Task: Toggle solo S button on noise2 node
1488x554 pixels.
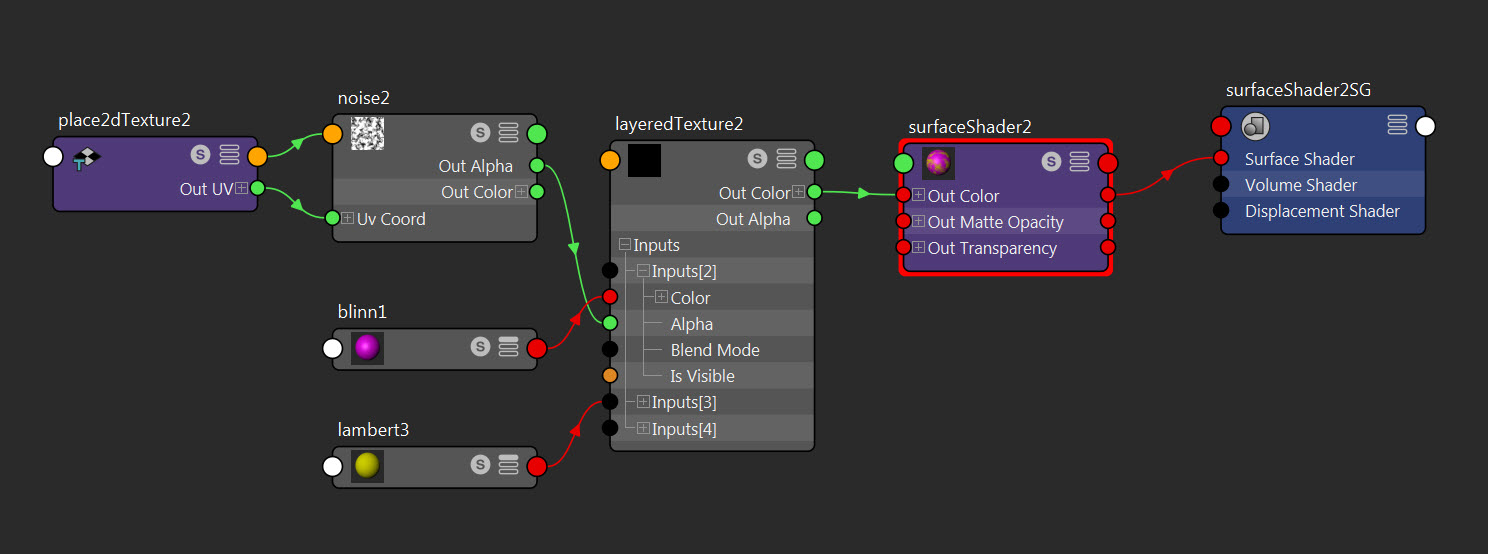Action: pos(479,132)
